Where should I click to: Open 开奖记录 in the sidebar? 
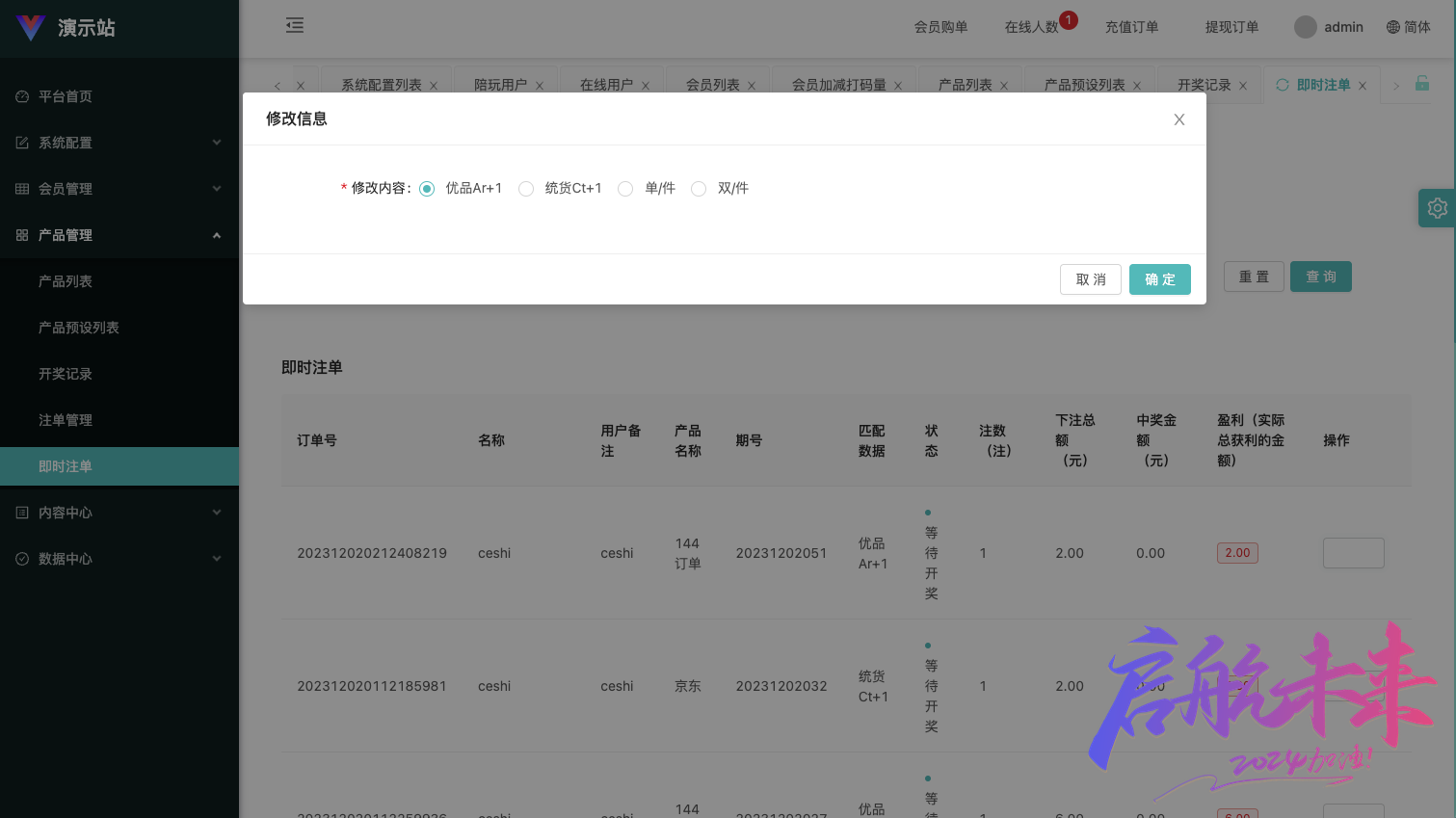[119, 374]
